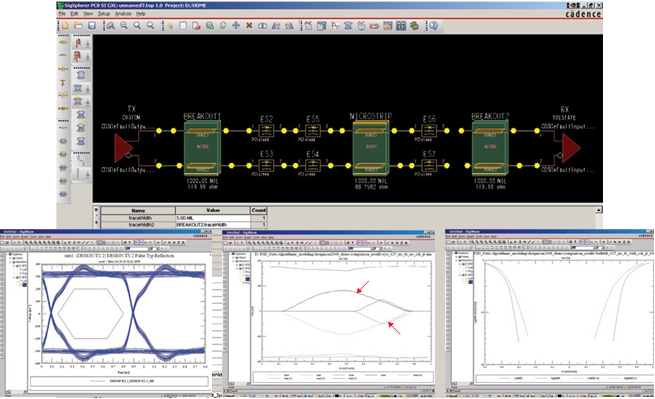
Task: Expand arrow beside the second red driver icon
Action: click(x=88, y=57)
